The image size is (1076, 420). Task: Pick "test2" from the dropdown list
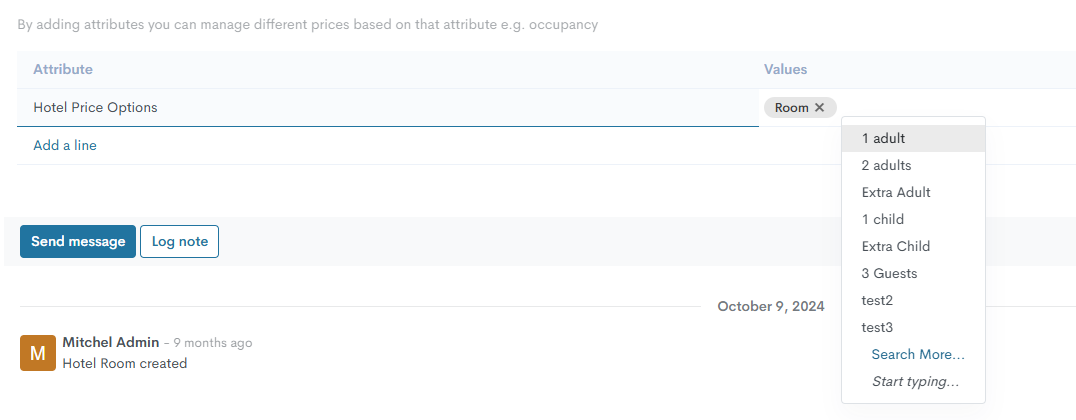pos(877,301)
